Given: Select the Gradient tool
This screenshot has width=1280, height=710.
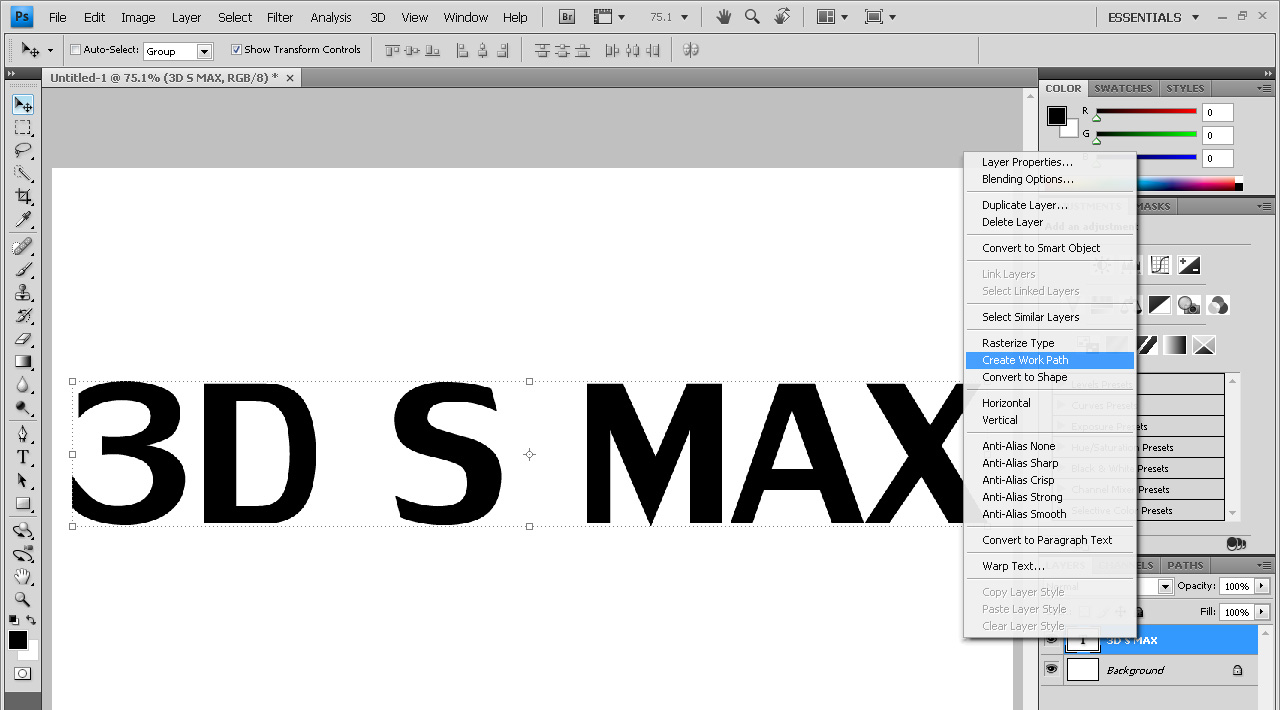Looking at the screenshot, I should [x=23, y=362].
